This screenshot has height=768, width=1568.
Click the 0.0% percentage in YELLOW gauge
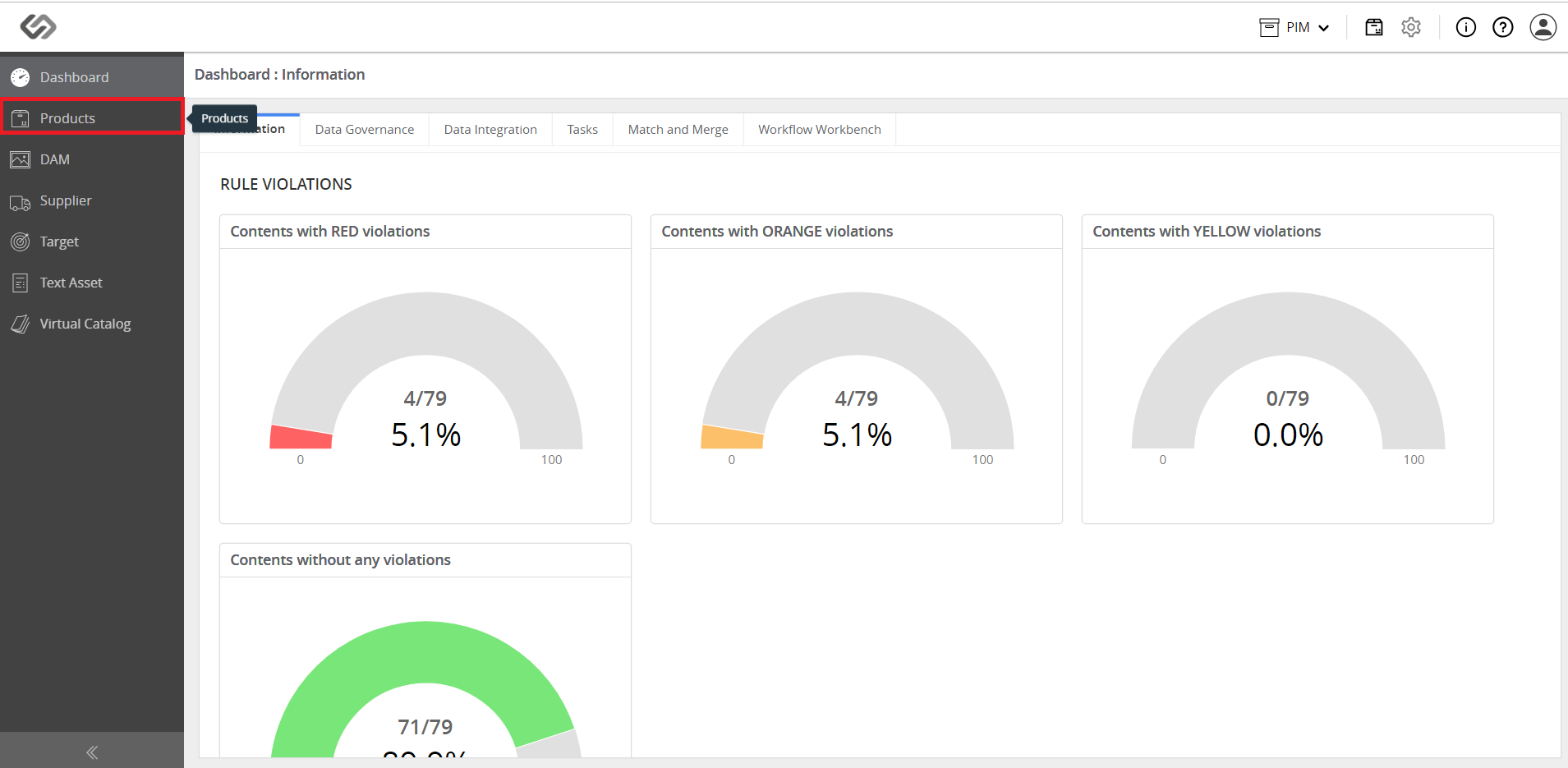tap(1288, 435)
